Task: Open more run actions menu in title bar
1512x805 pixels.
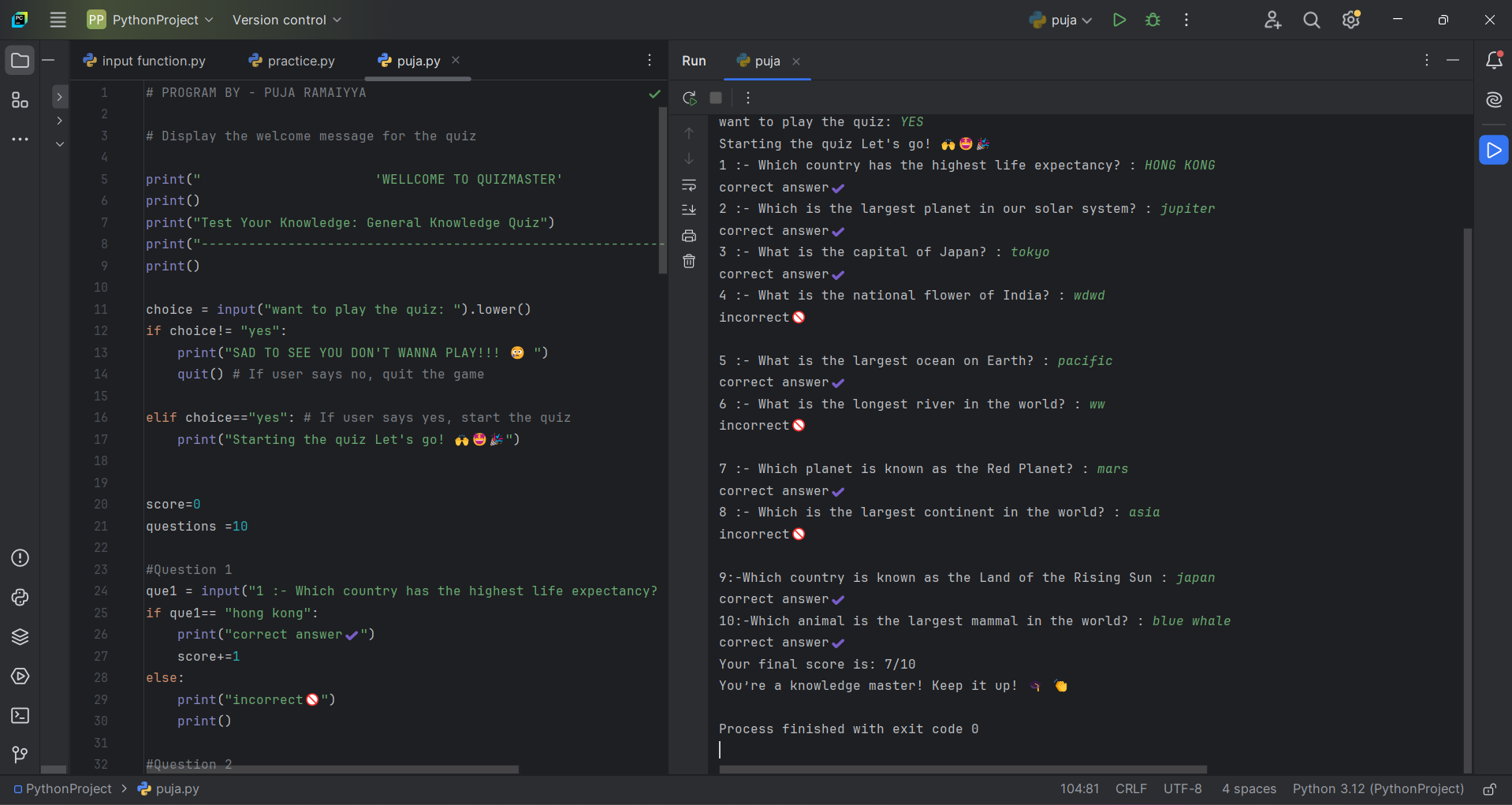Action: 1186,20
